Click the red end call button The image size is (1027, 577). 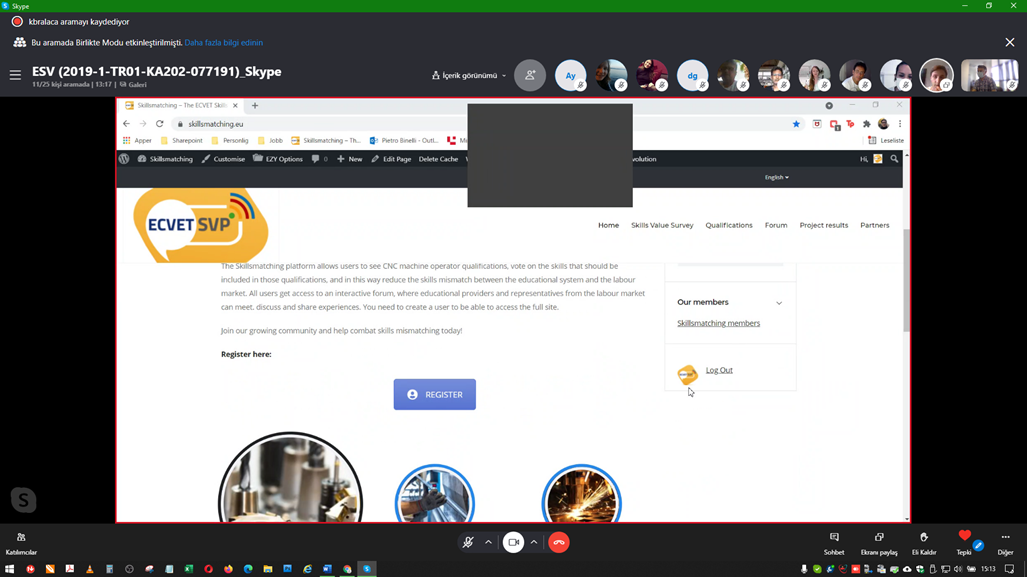(559, 542)
